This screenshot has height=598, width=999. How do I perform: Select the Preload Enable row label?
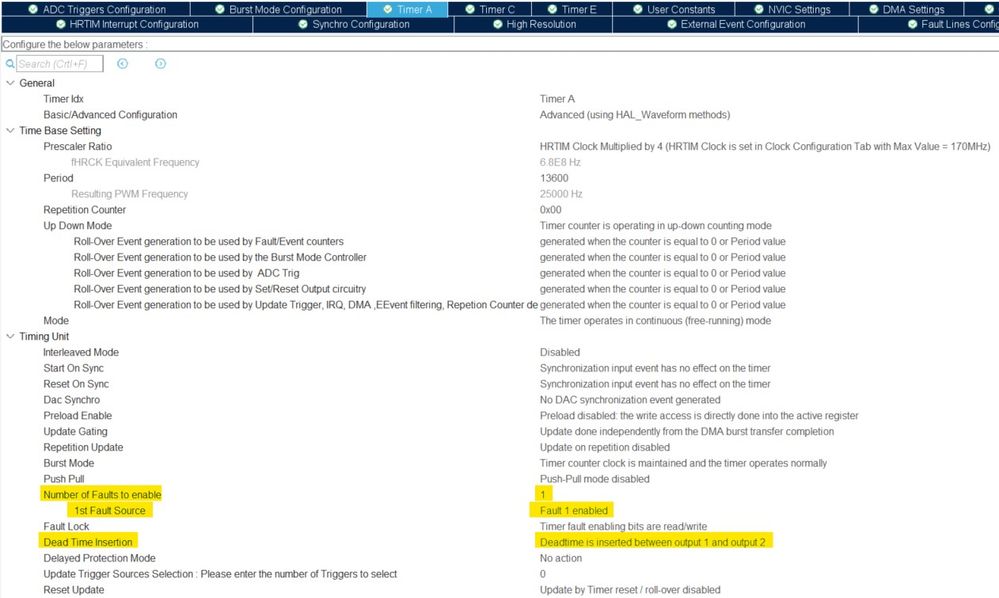(x=78, y=416)
